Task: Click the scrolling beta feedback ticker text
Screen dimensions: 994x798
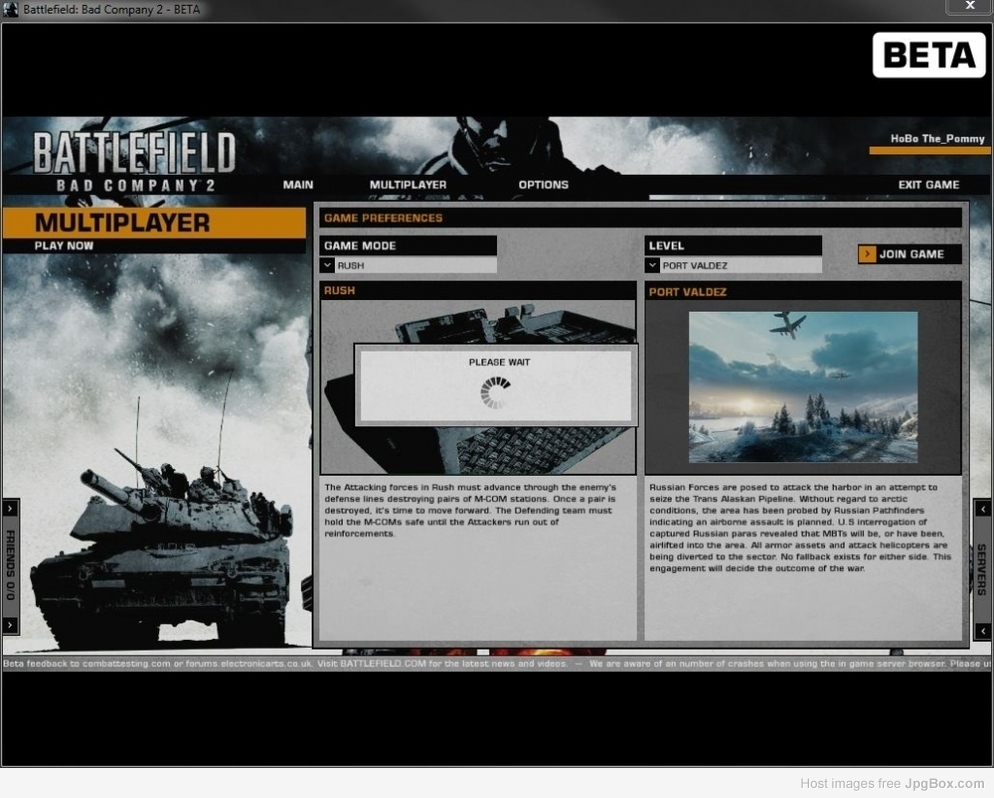Action: (x=497, y=664)
